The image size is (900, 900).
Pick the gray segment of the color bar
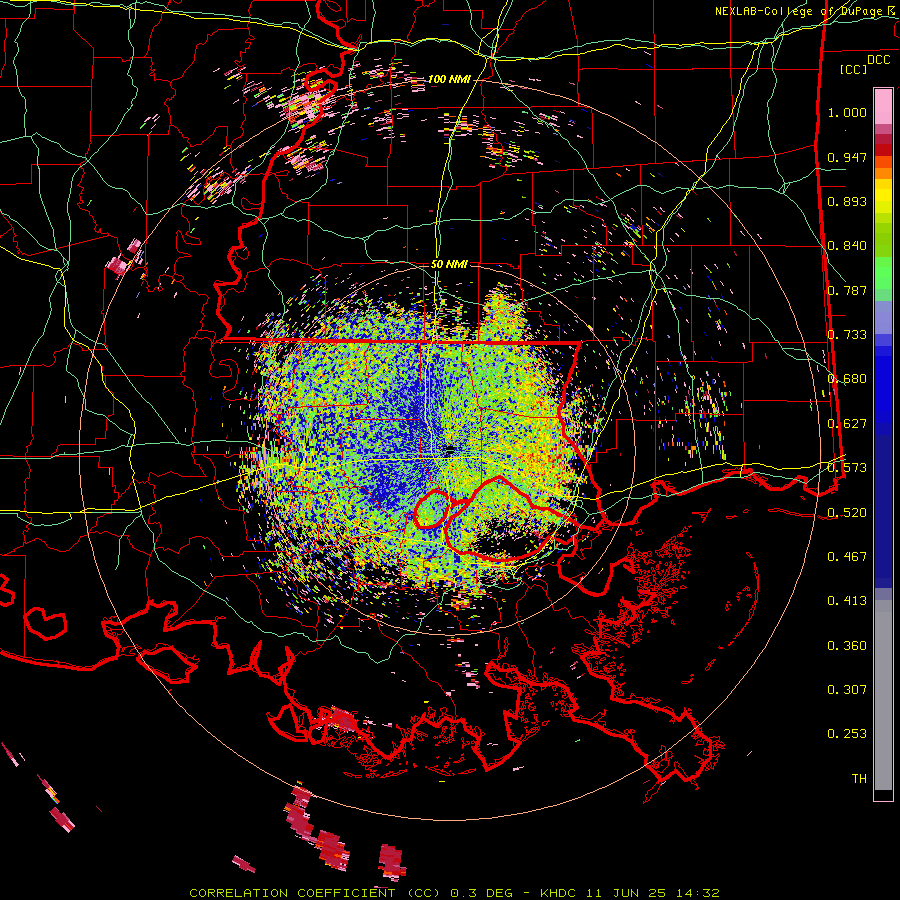(883, 695)
